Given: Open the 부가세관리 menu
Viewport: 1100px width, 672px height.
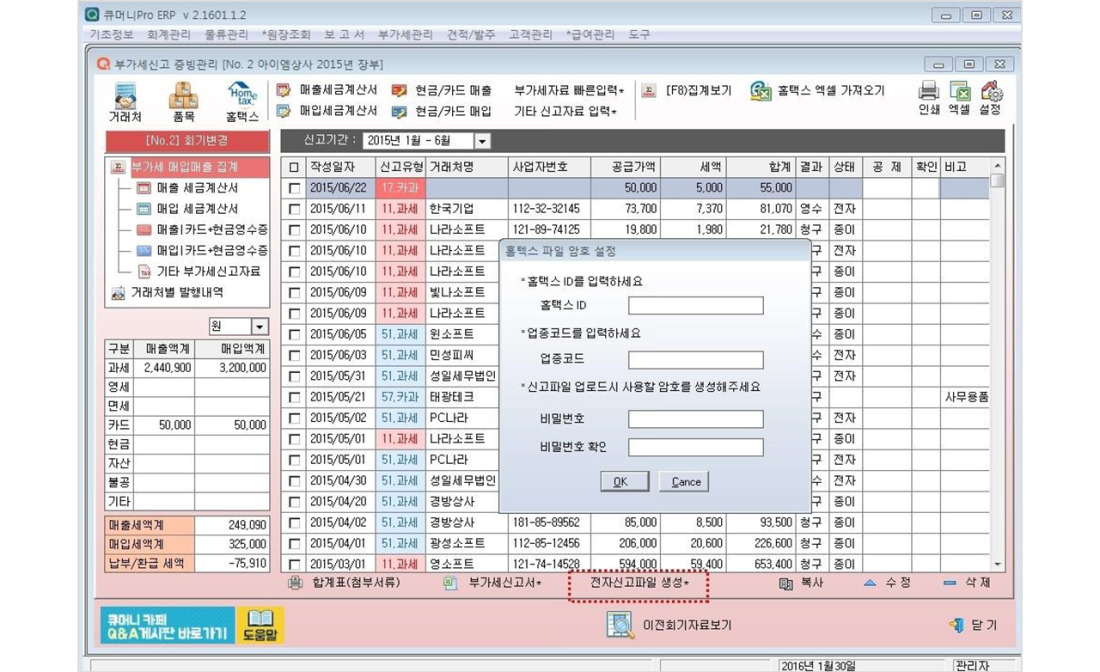Looking at the screenshot, I should (x=405, y=34).
